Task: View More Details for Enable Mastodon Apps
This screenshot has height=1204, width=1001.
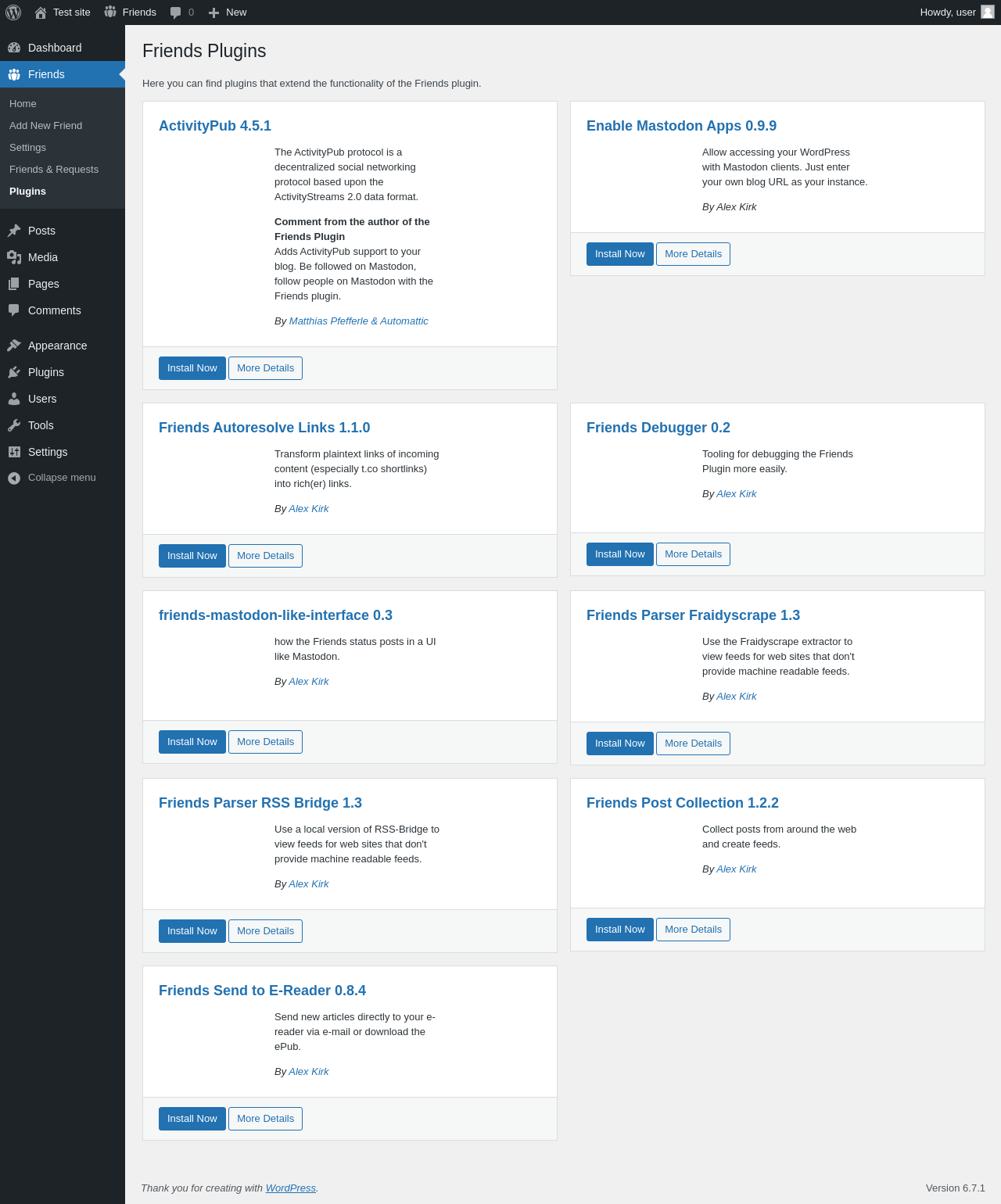Action: pyautogui.click(x=693, y=254)
